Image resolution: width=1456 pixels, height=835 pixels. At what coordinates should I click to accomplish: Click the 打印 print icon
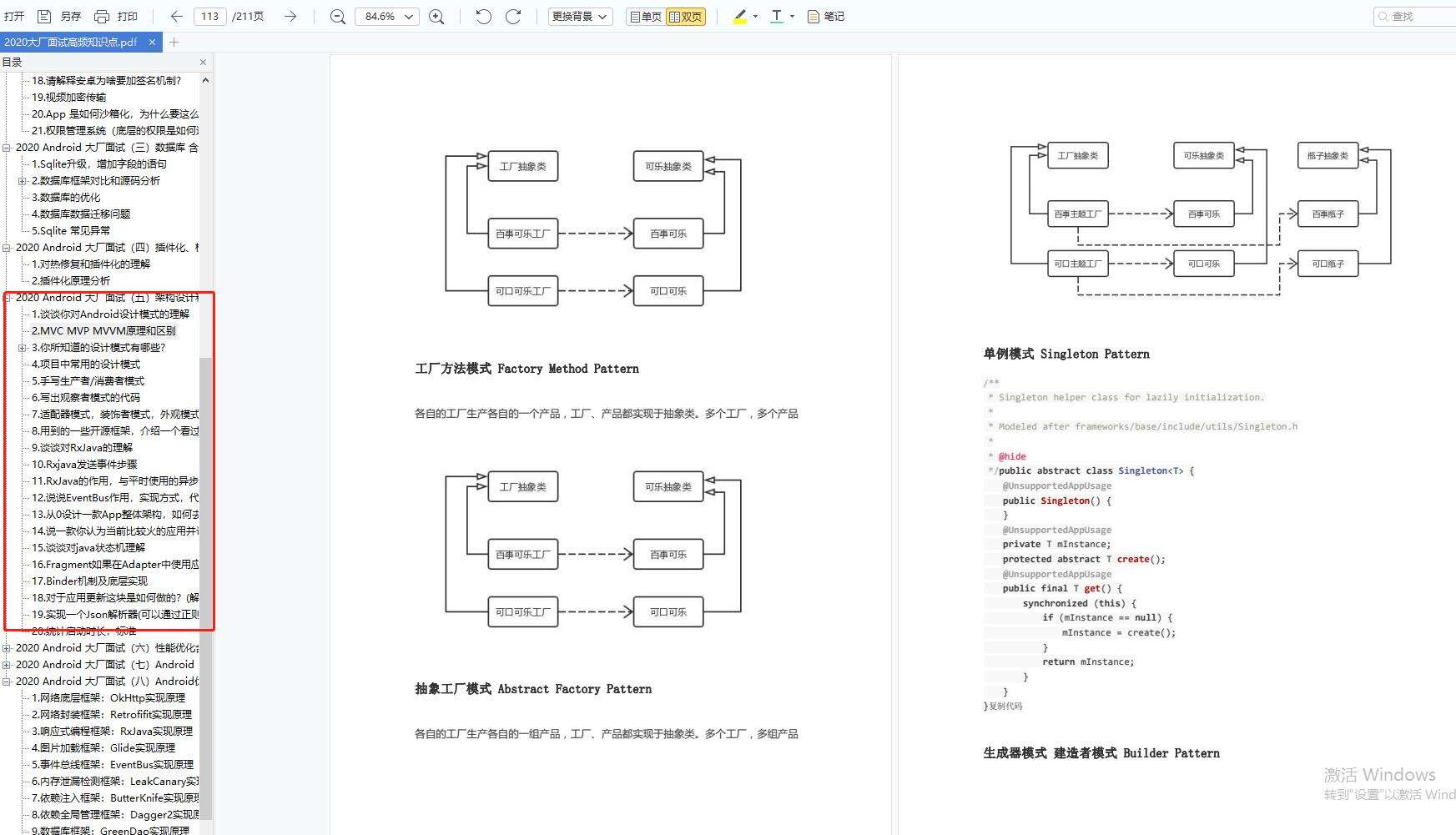[117, 16]
